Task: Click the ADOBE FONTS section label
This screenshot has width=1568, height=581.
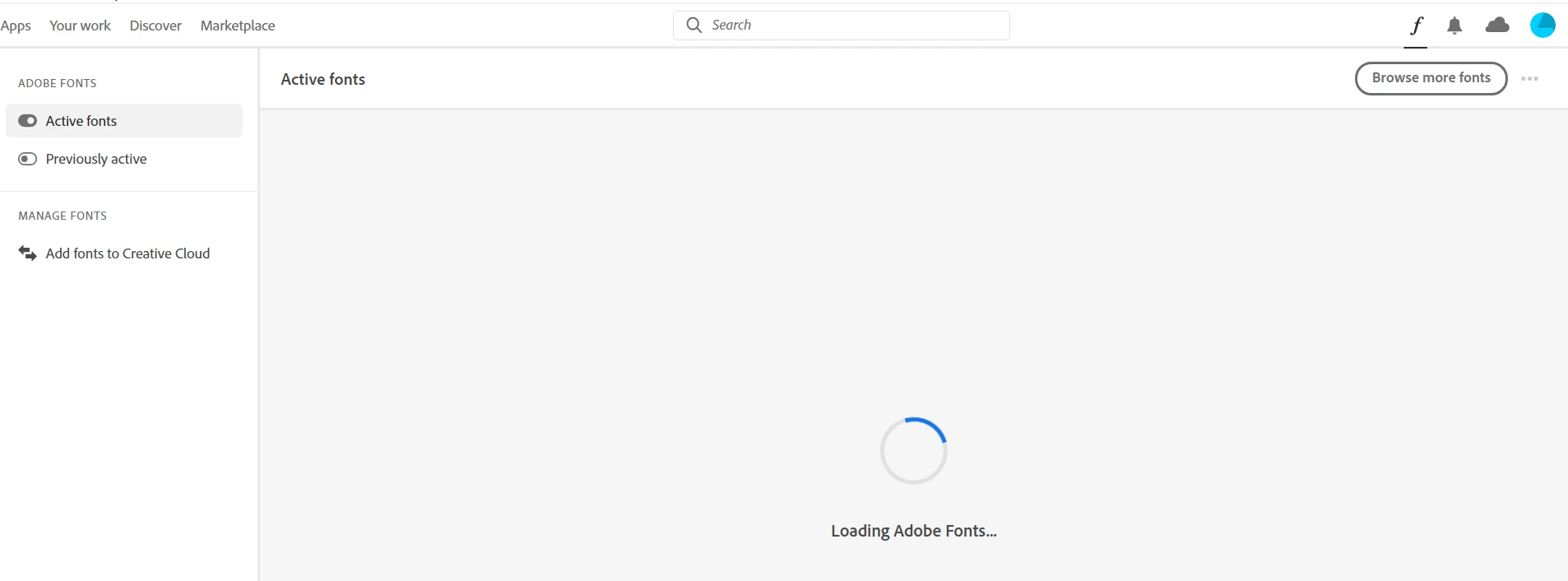Action: click(x=58, y=83)
